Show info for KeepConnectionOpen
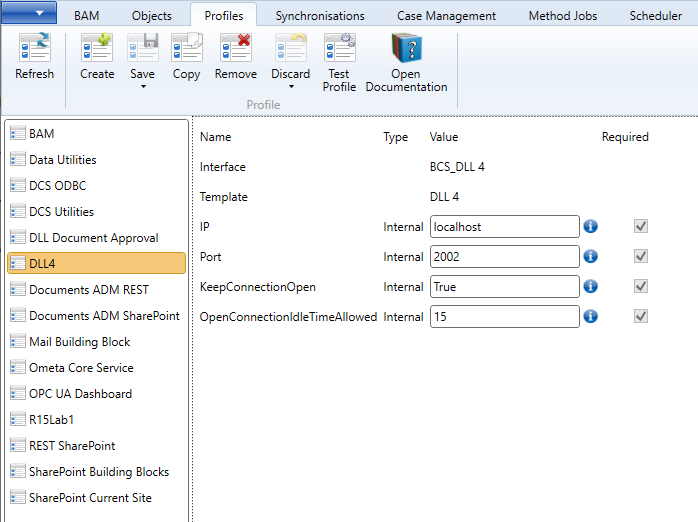 [x=590, y=287]
